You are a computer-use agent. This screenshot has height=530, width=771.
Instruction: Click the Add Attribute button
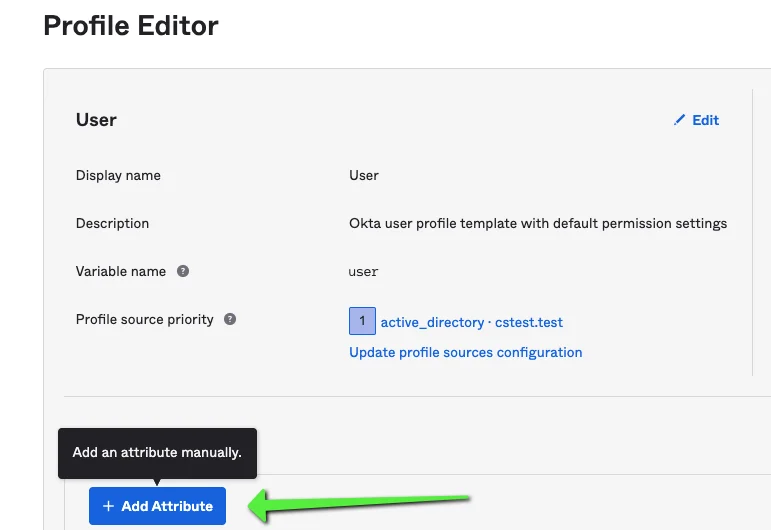click(x=157, y=506)
